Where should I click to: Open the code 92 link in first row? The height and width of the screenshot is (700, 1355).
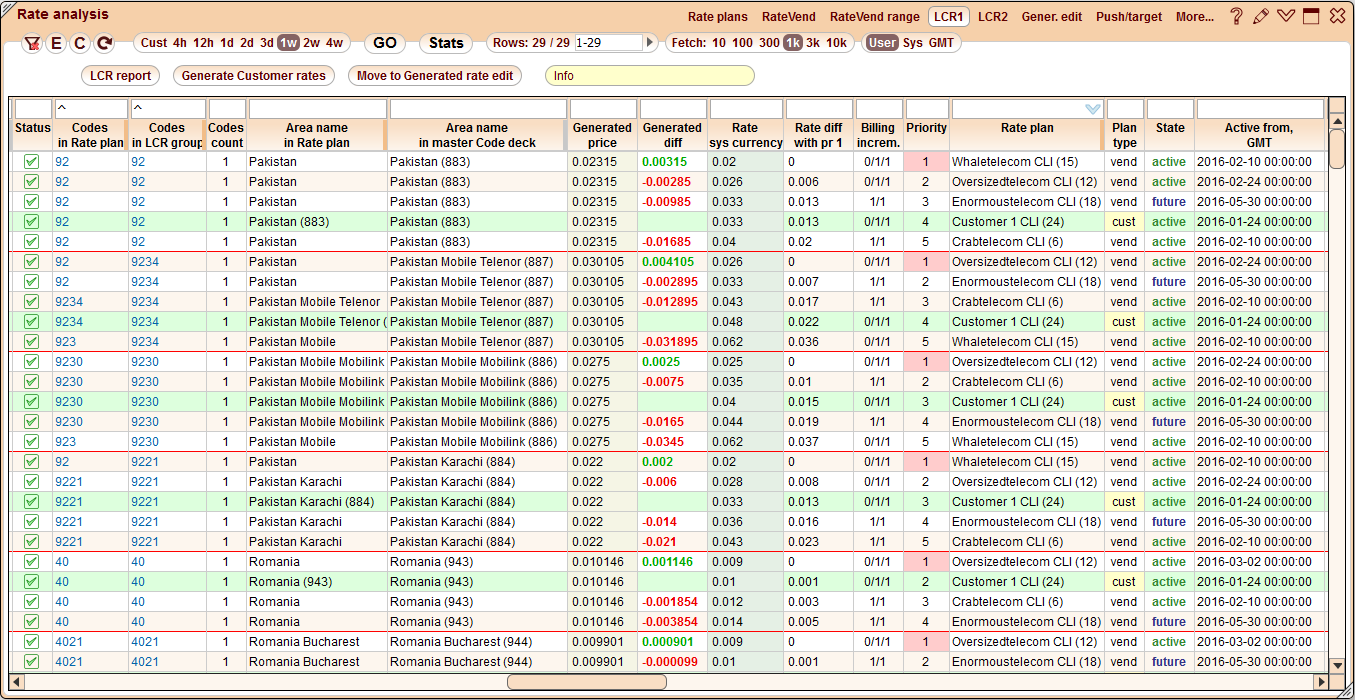tap(62, 161)
